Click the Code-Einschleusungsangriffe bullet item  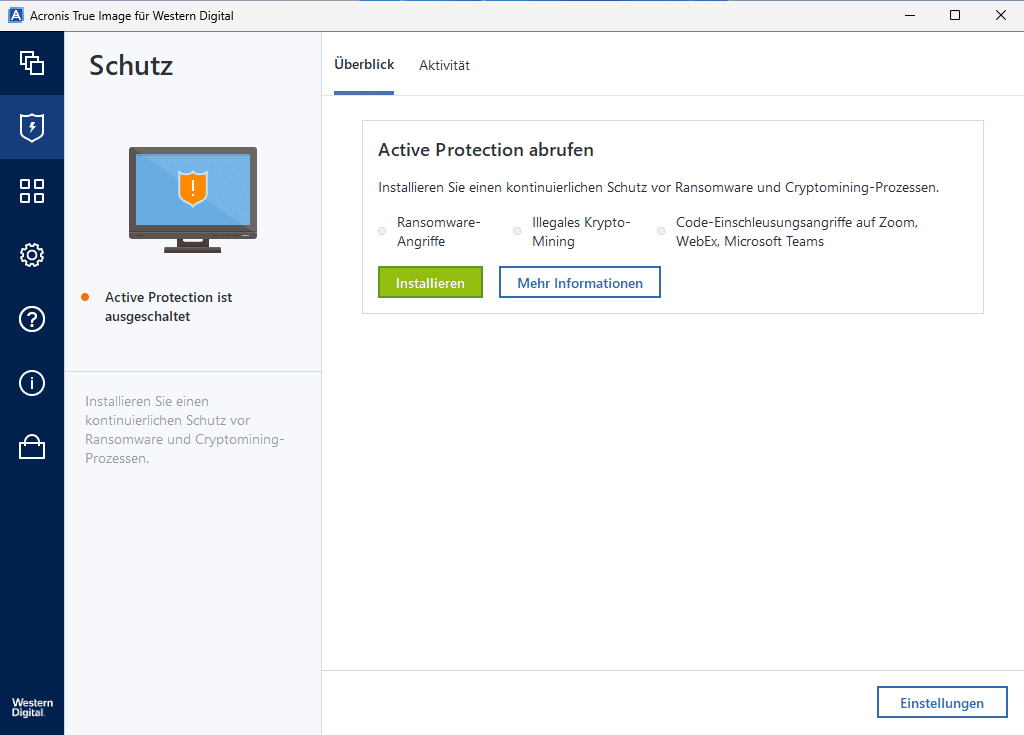(796, 232)
